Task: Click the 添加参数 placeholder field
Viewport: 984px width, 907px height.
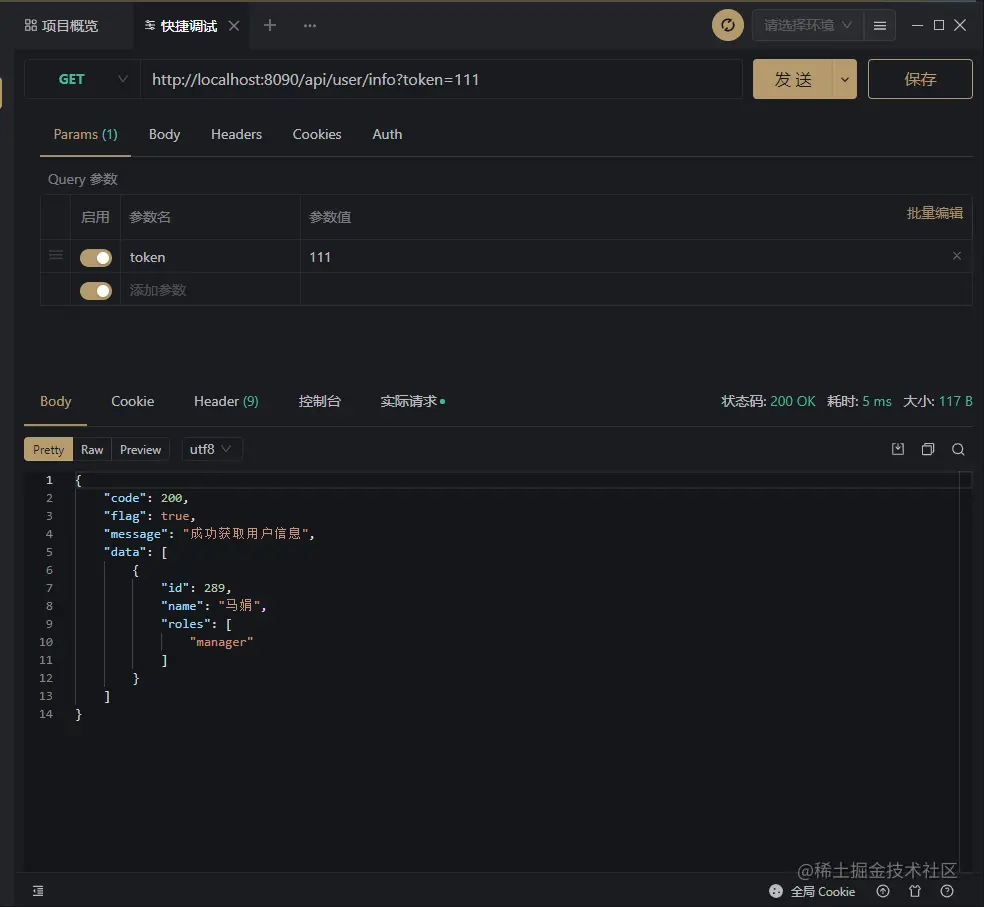Action: 210,290
